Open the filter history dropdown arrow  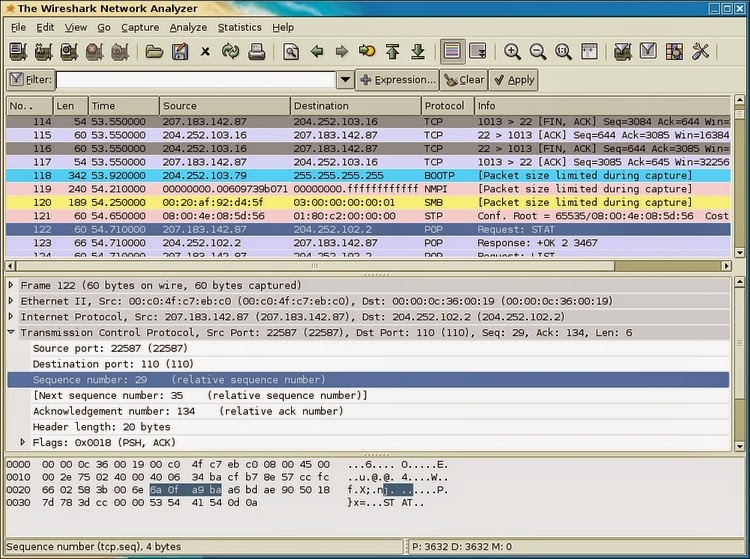[345, 80]
